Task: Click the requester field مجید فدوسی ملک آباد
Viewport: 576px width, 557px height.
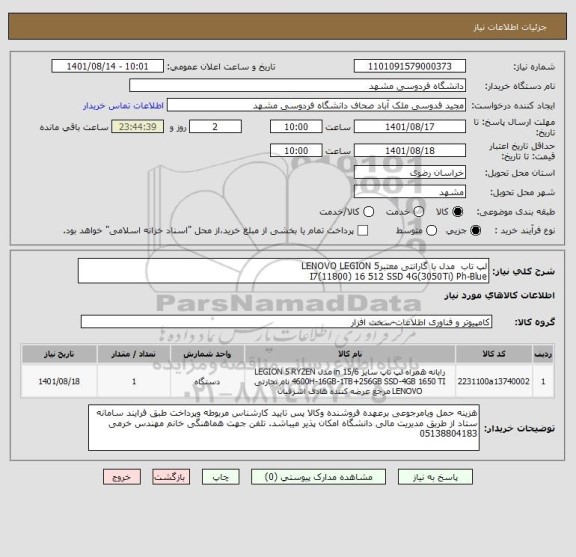Action: [316, 106]
